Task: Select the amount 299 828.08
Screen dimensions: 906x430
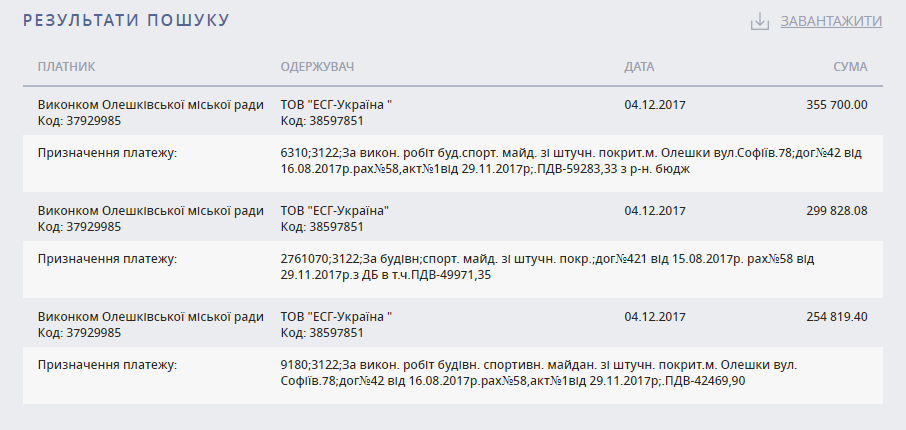Action: pyautogui.click(x=837, y=211)
